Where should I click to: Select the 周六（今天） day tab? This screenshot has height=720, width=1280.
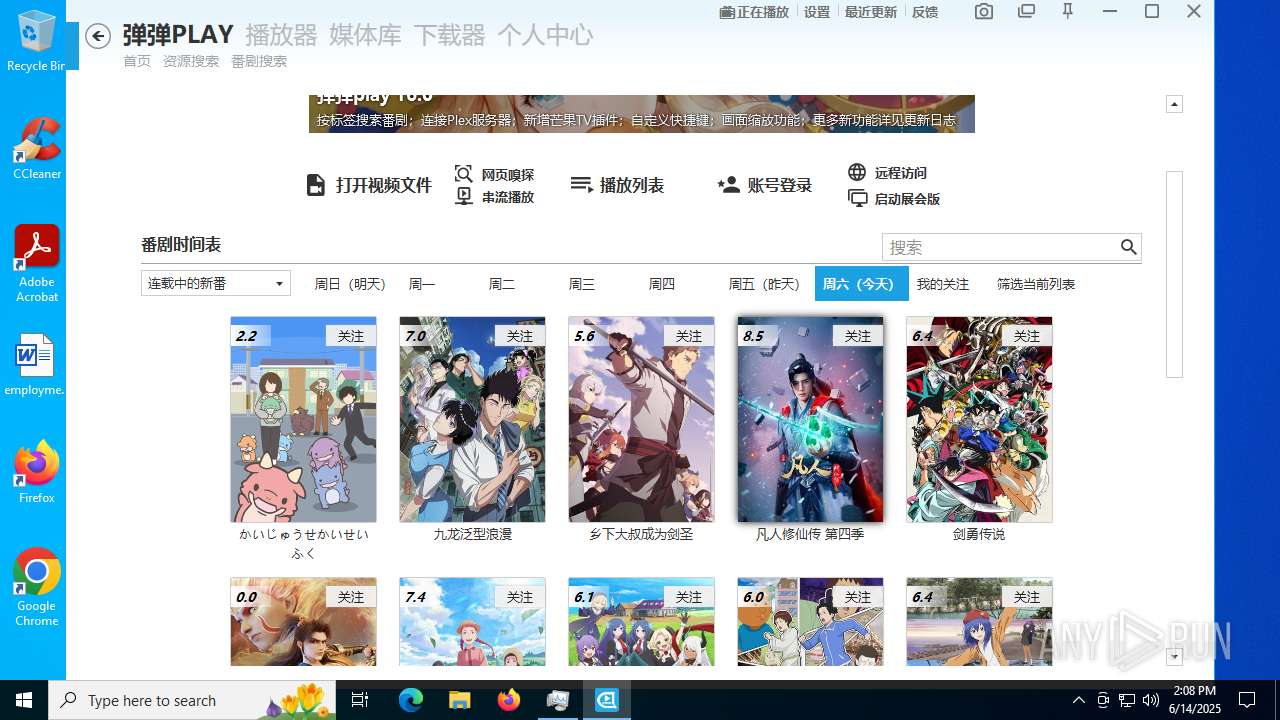(861, 284)
